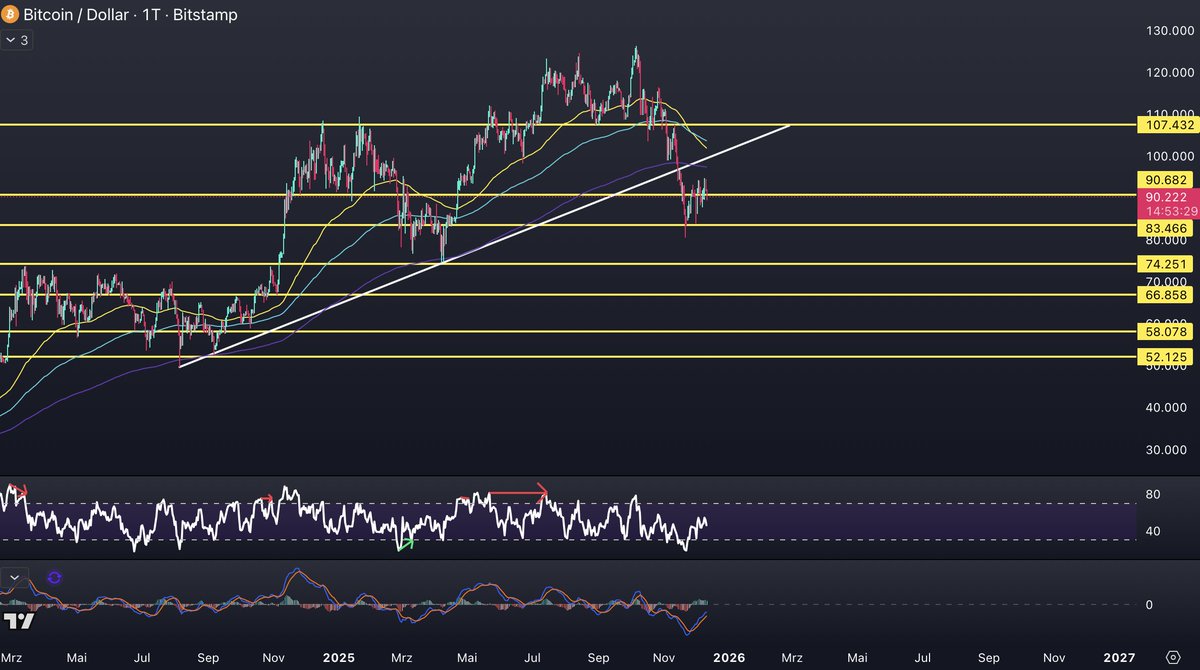The width and height of the screenshot is (1200, 670).
Task: Click the 2027 year label on time axis
Action: pyautogui.click(x=1120, y=658)
